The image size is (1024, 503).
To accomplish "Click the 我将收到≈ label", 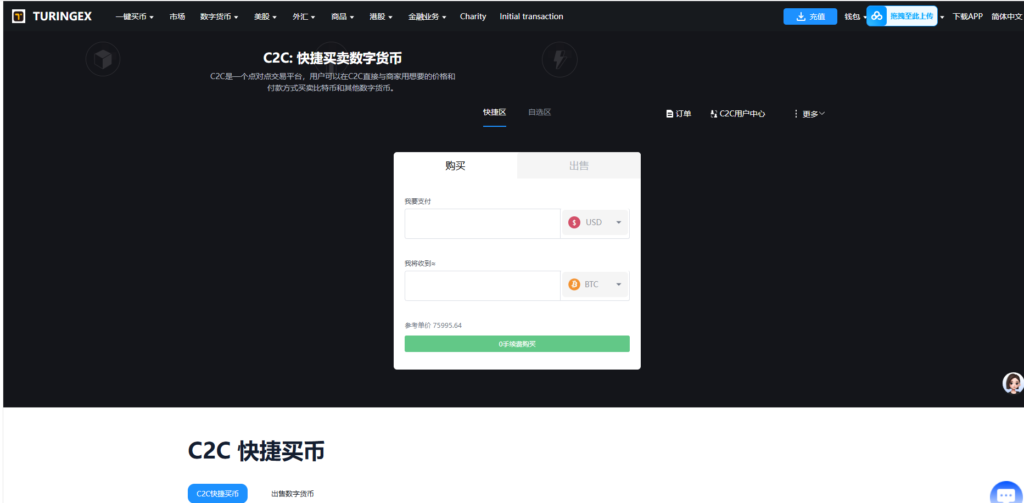I will pos(420,263).
